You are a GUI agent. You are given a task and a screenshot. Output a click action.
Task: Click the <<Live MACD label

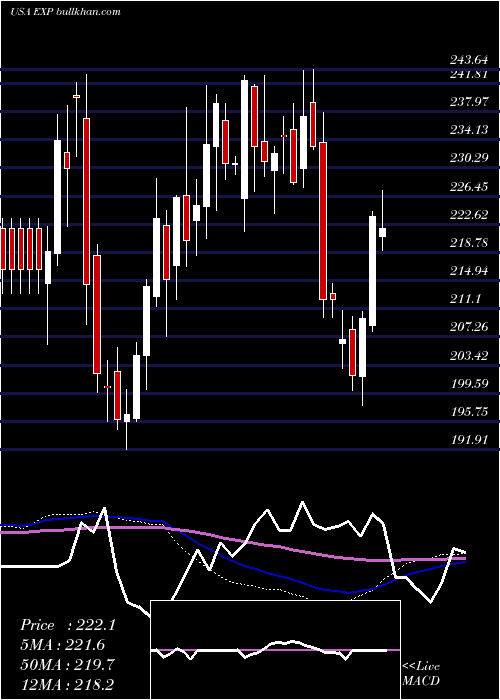click(421, 674)
